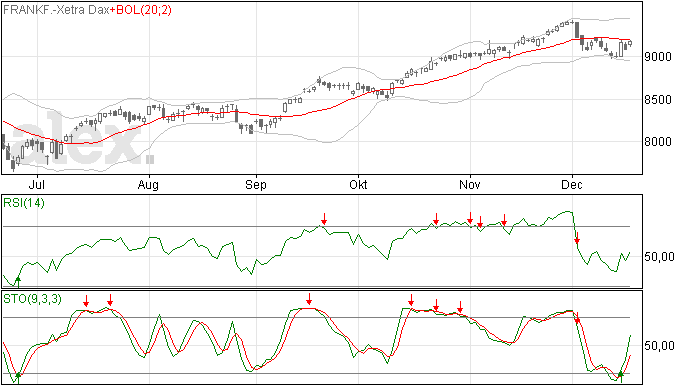
Task: Click the red STO arrow in December
Action: [x=577, y=318]
